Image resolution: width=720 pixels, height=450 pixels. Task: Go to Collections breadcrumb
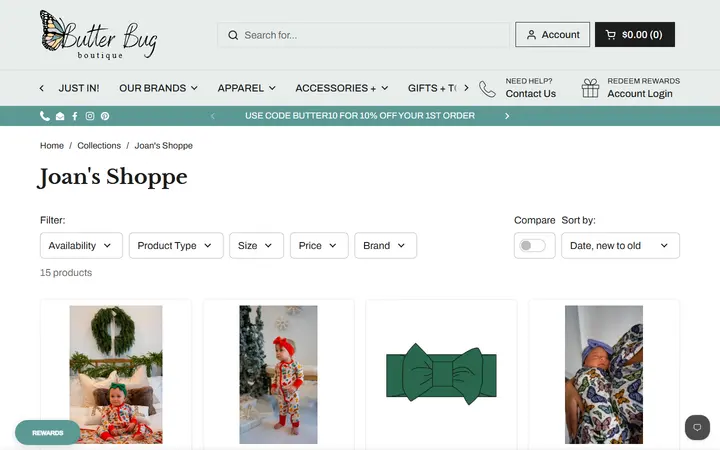(99, 146)
